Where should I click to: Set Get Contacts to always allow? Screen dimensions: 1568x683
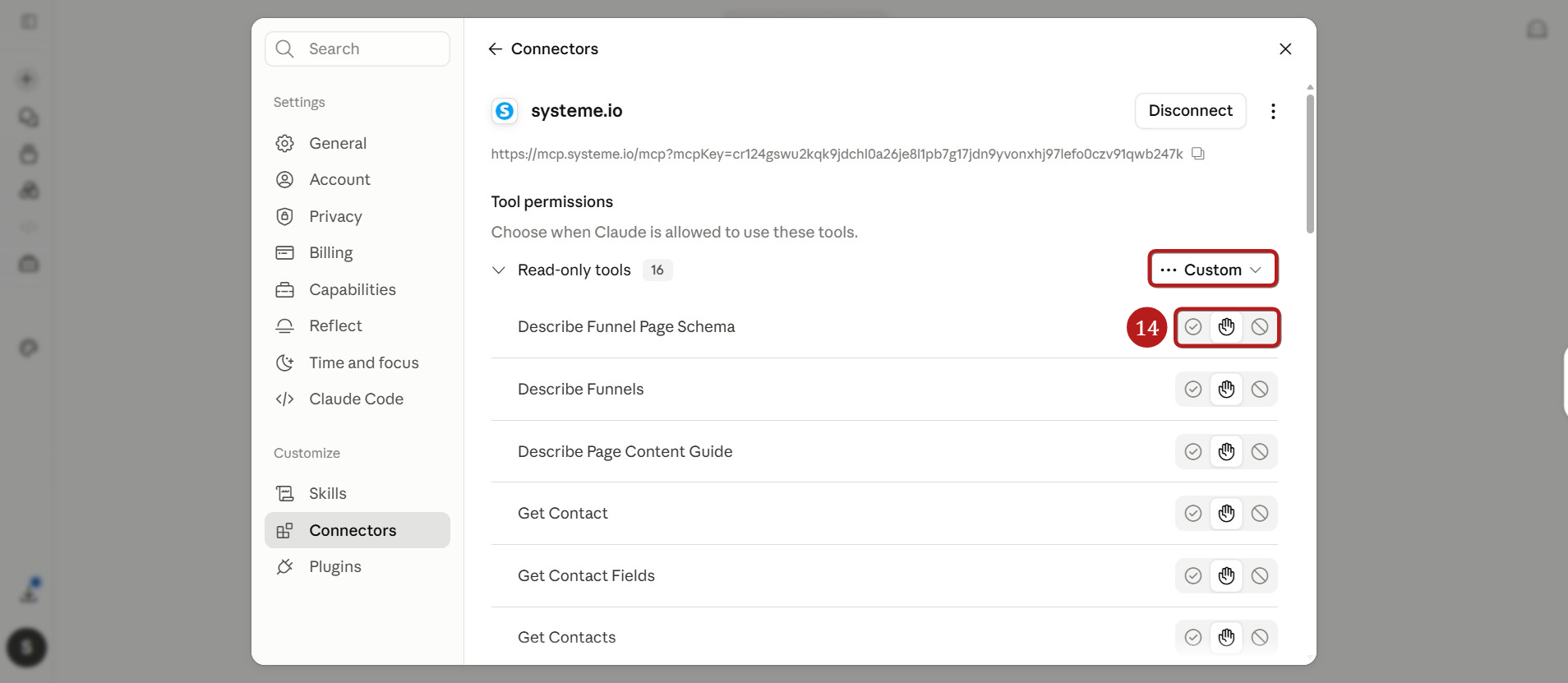(1193, 638)
